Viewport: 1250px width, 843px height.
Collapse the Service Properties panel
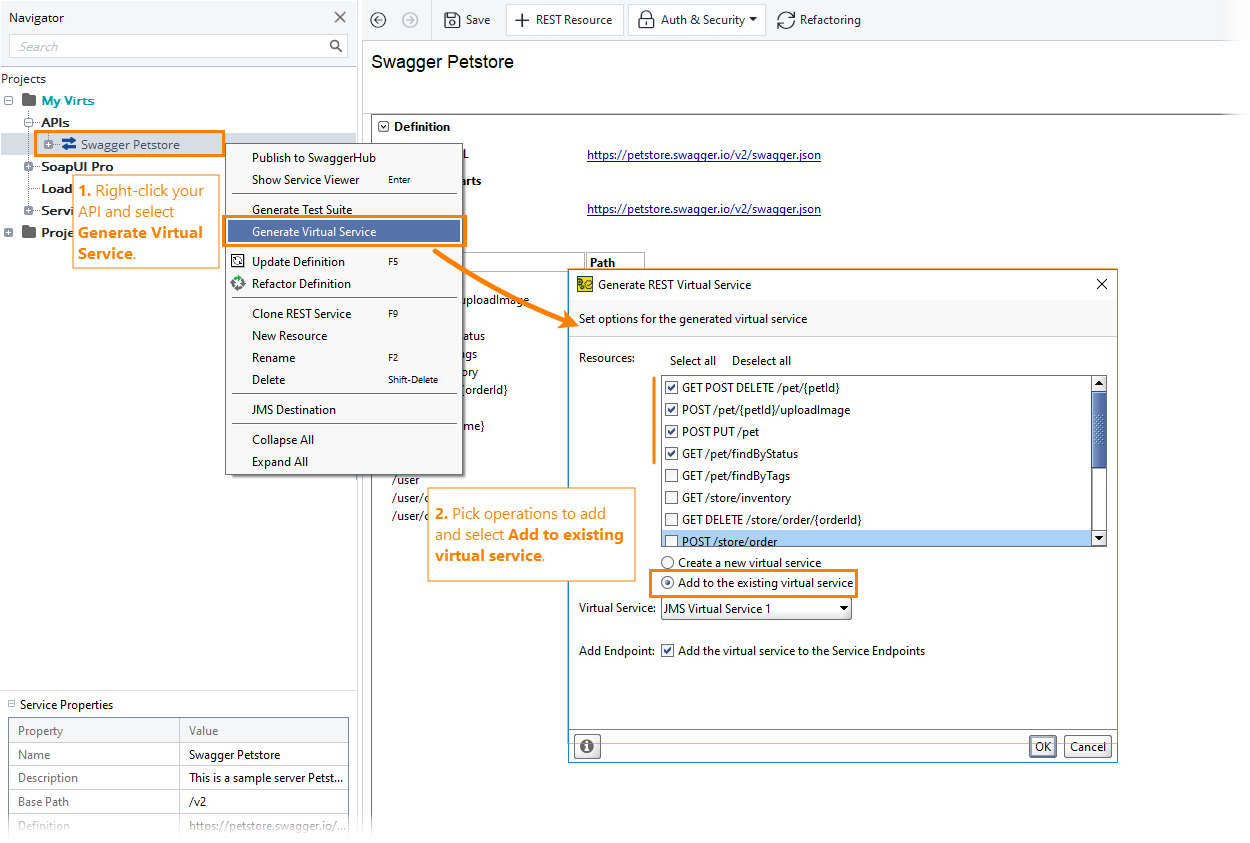click(12, 705)
